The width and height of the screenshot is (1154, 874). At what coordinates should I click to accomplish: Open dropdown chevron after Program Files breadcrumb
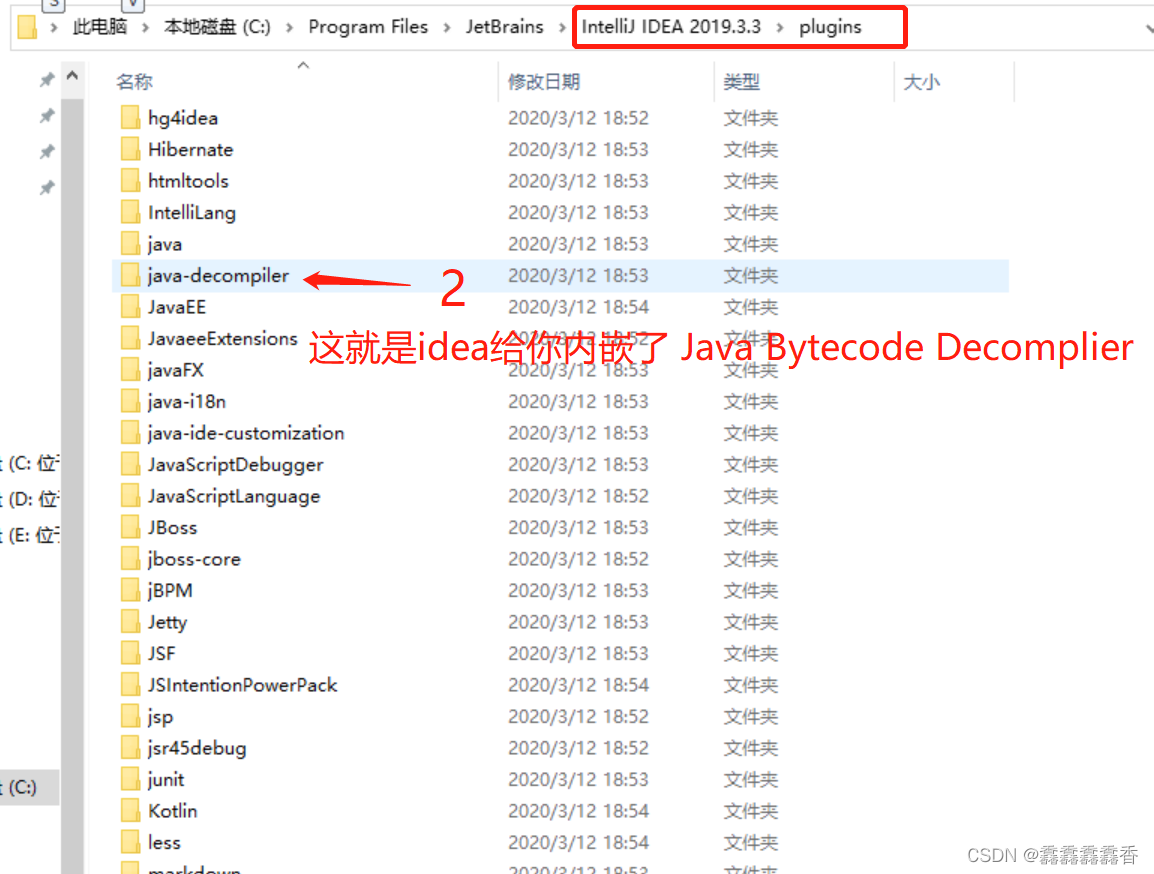[447, 27]
